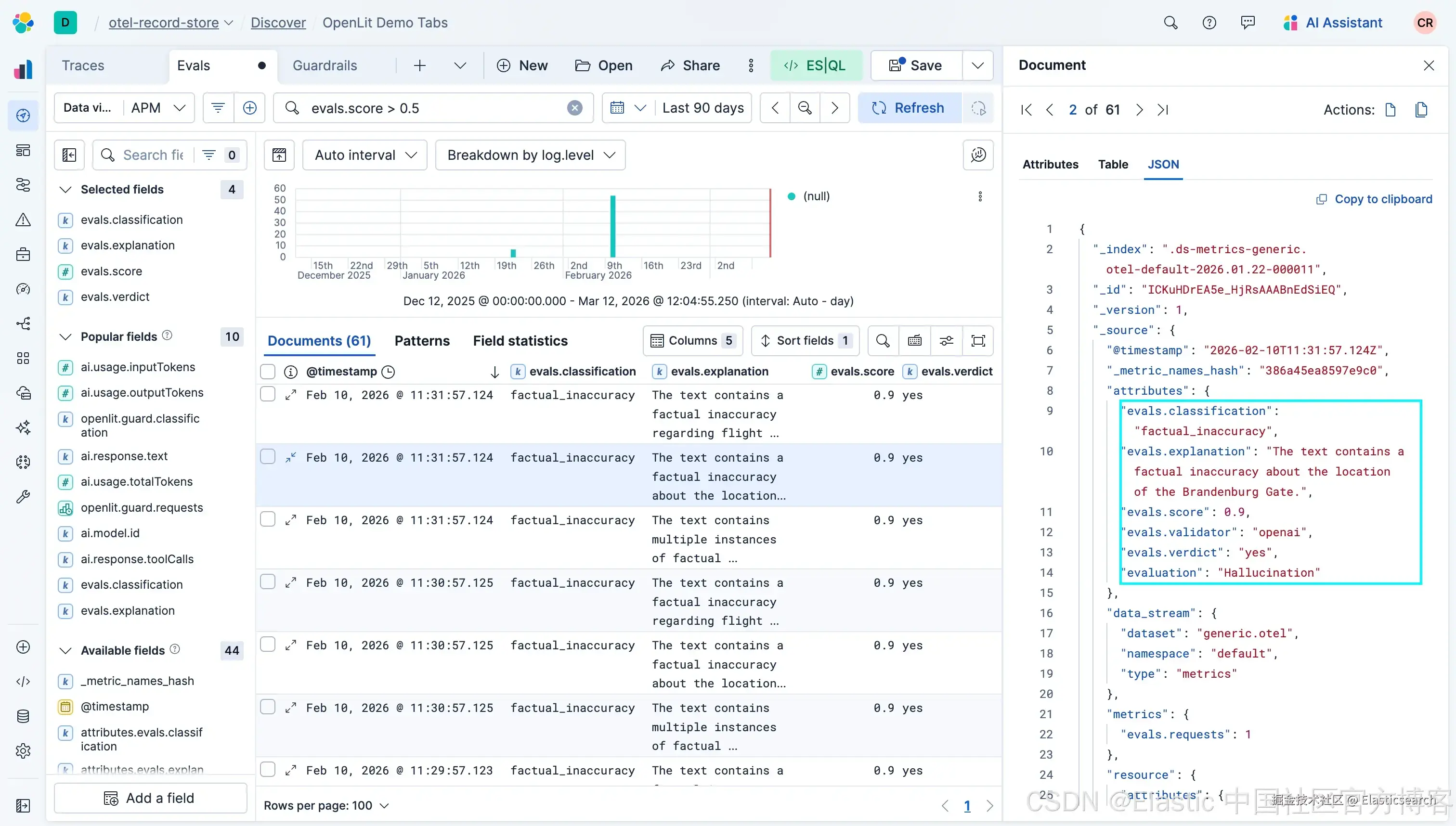Select the first document row checkbox
The height and width of the screenshot is (826, 1456).
pos(268,394)
